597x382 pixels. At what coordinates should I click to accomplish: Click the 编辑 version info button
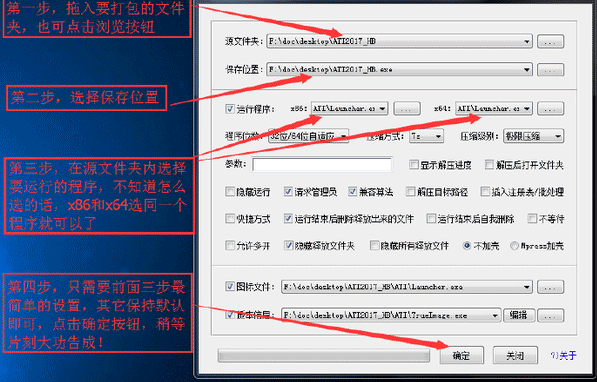[519, 315]
